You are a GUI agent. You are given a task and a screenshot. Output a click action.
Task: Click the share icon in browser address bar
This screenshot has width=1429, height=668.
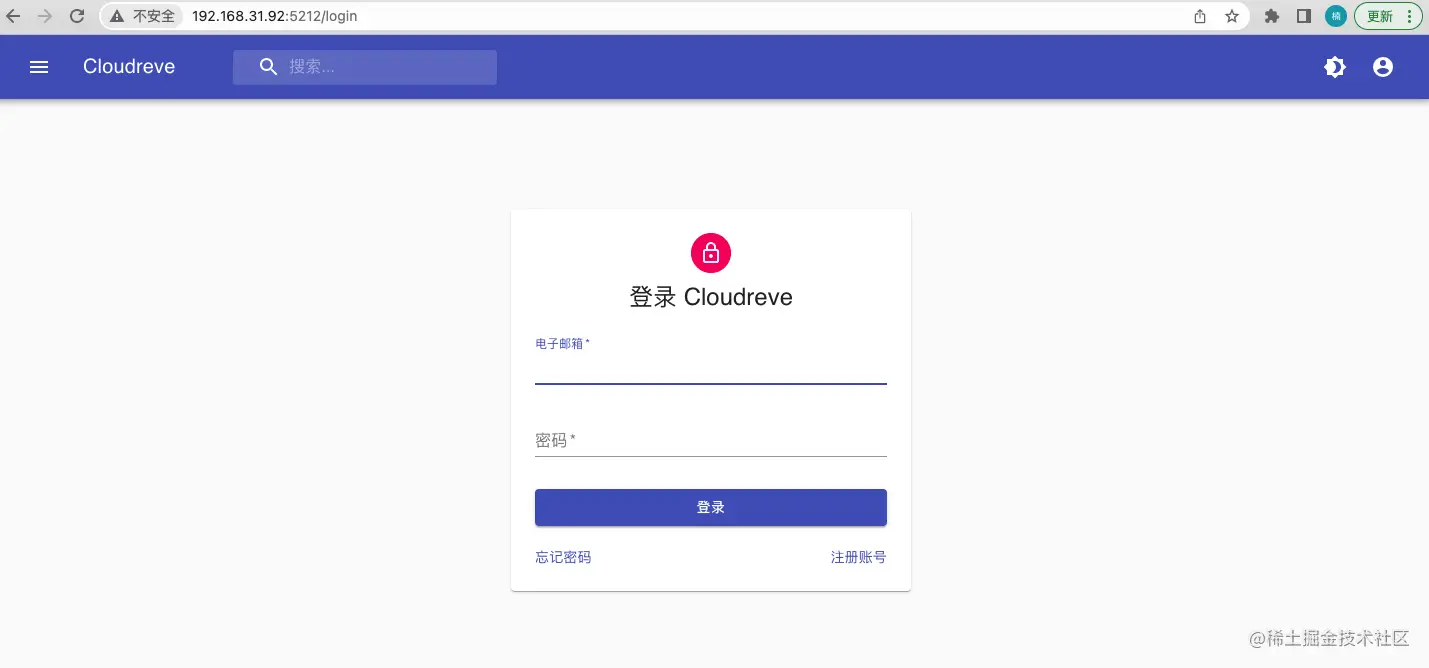click(1198, 16)
